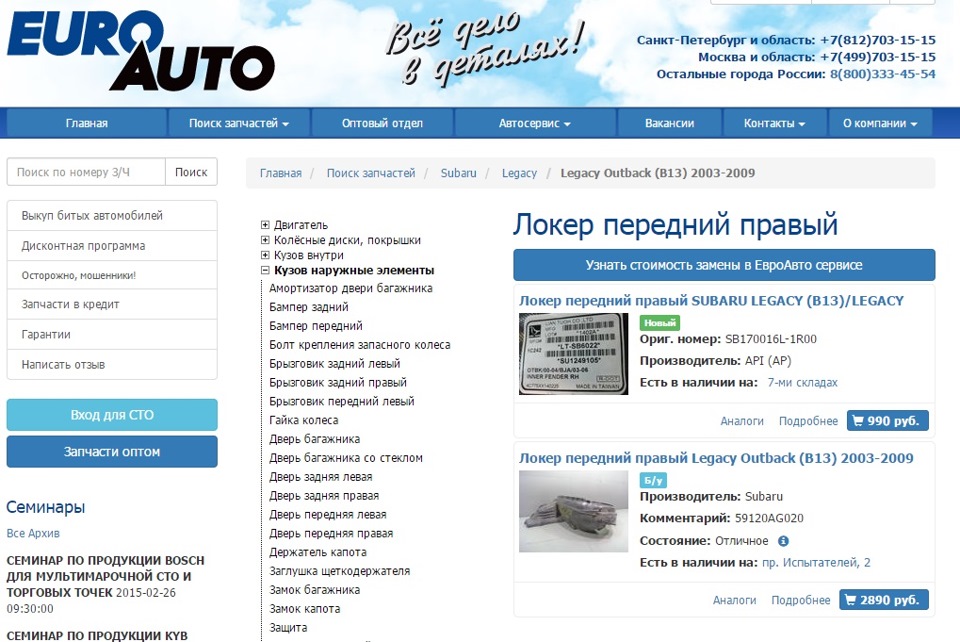Select Дверь багажника со стеклом category
This screenshot has width=960, height=642.
pyautogui.click(x=346, y=458)
